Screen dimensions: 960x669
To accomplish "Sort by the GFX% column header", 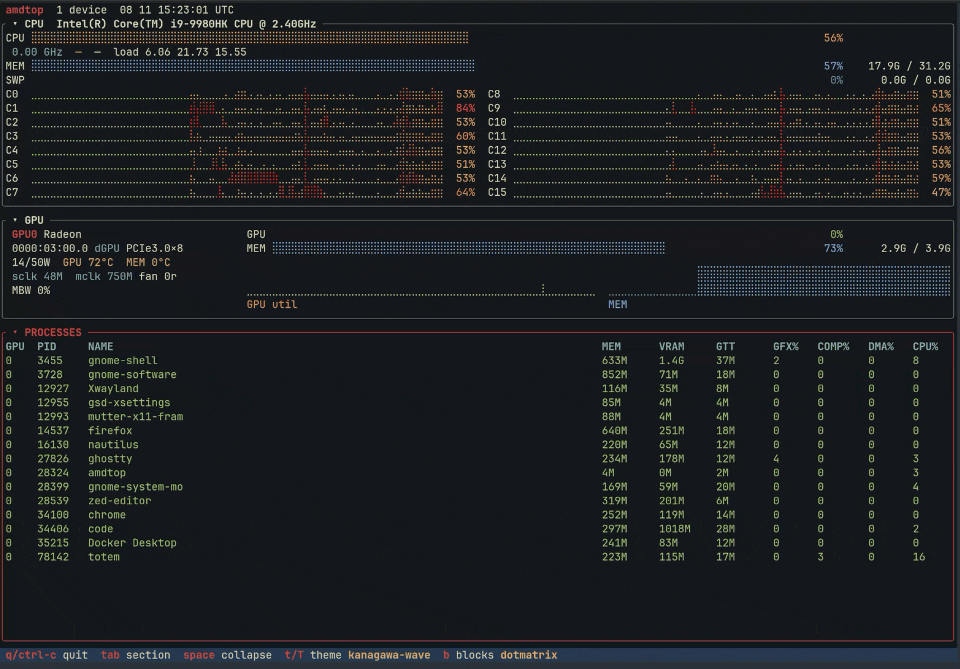I will tap(786, 346).
